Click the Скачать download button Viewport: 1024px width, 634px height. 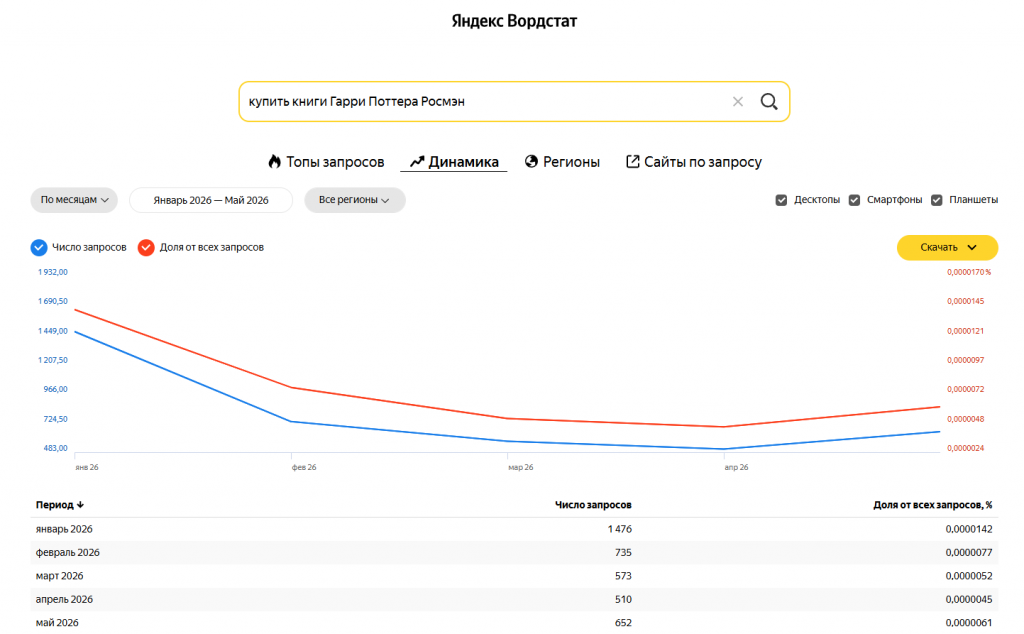pos(947,247)
